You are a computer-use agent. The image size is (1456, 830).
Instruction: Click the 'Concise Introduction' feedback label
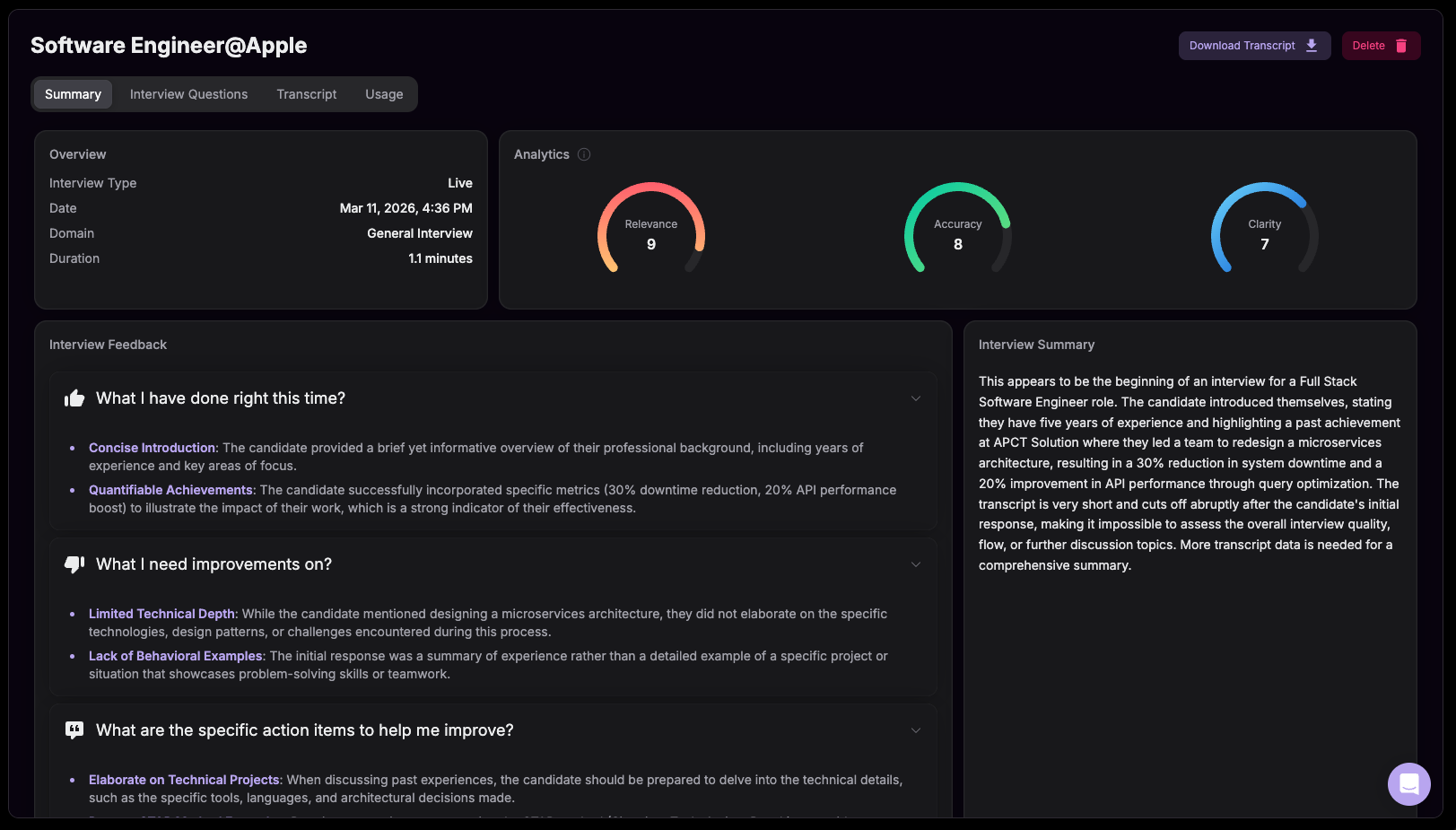point(152,448)
